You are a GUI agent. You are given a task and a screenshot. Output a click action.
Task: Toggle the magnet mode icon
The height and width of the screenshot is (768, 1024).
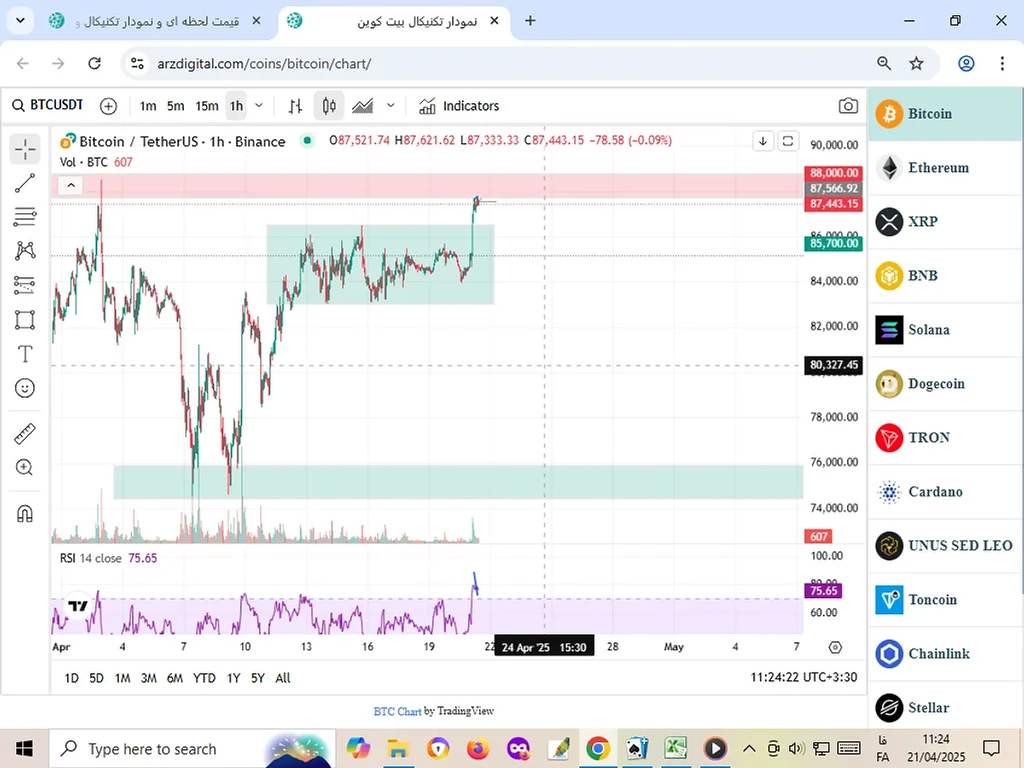point(25,514)
